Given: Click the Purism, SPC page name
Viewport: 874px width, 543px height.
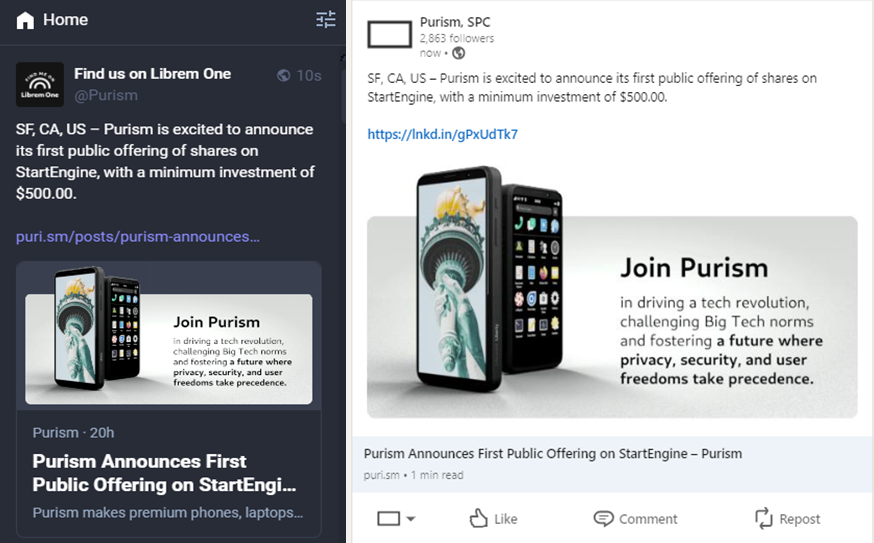Looking at the screenshot, I should coord(455,22).
